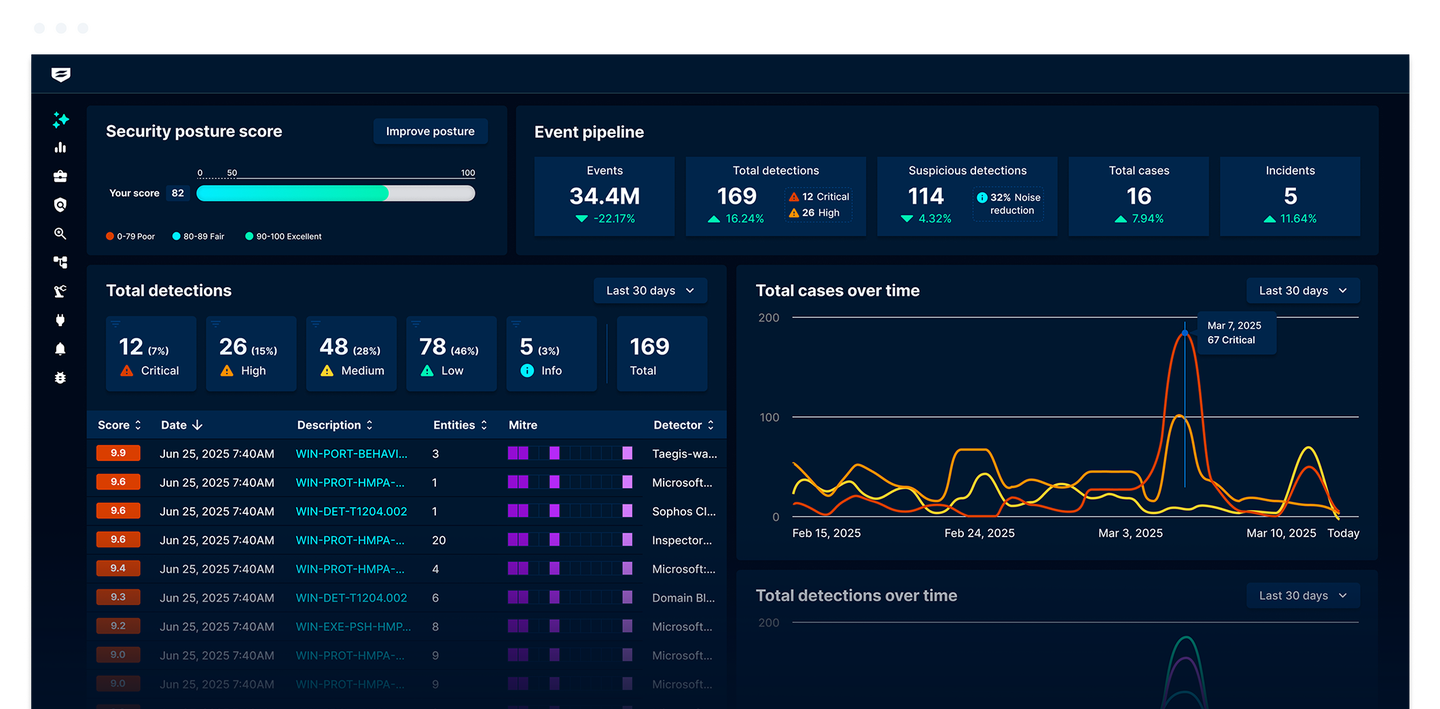Open the WIN-DET-T1204.002 detection link scored 9.6
This screenshot has height=709, width=1440.
click(x=351, y=512)
